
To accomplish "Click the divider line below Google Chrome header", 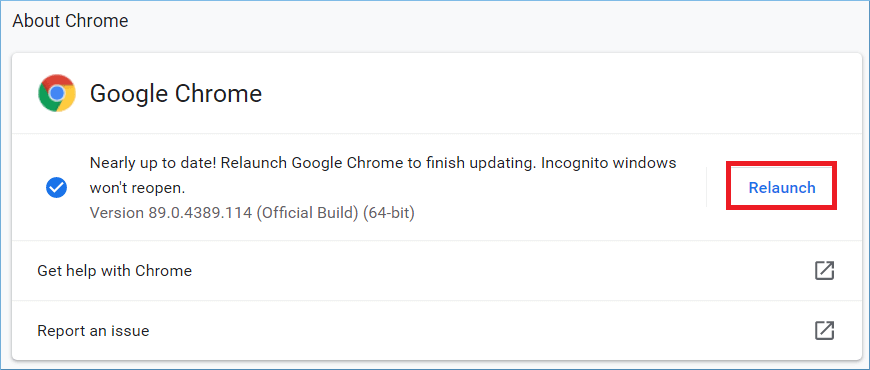I will (435, 134).
